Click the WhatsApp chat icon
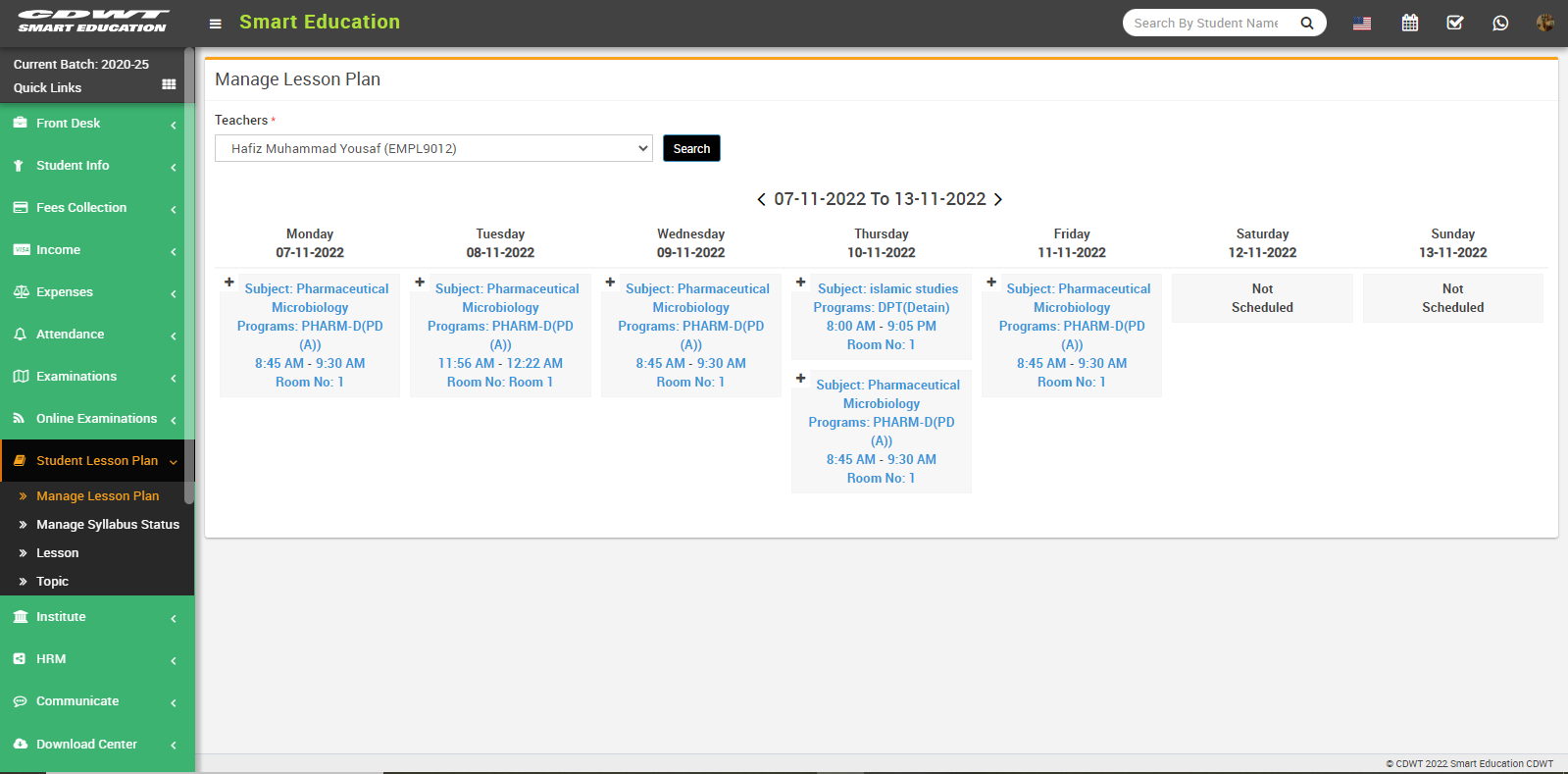 tap(1499, 23)
